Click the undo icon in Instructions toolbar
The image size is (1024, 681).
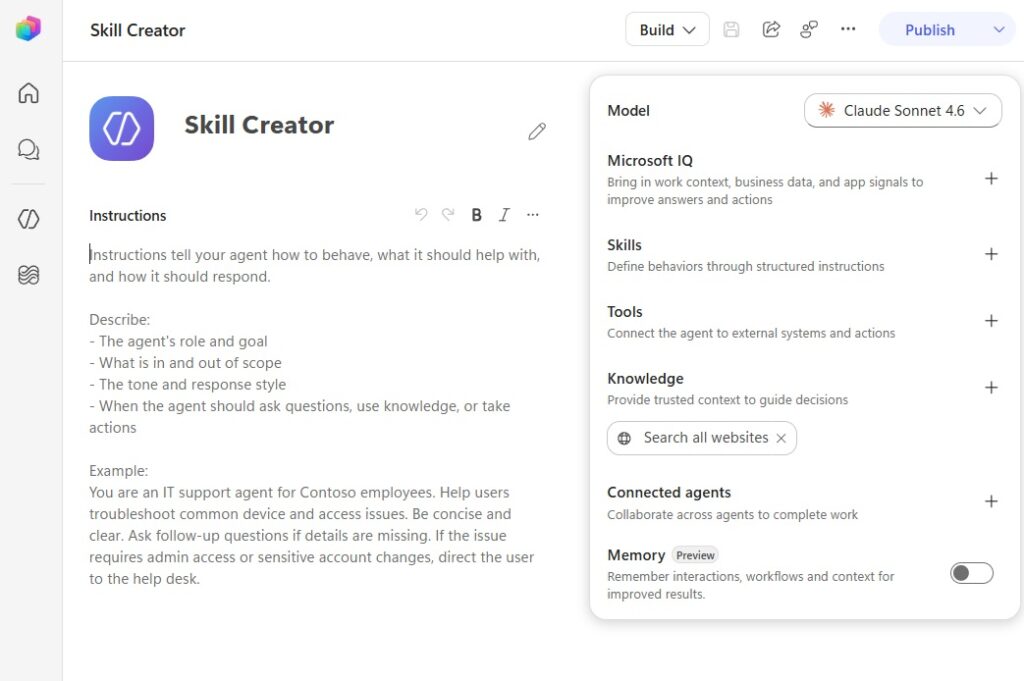[x=421, y=214]
